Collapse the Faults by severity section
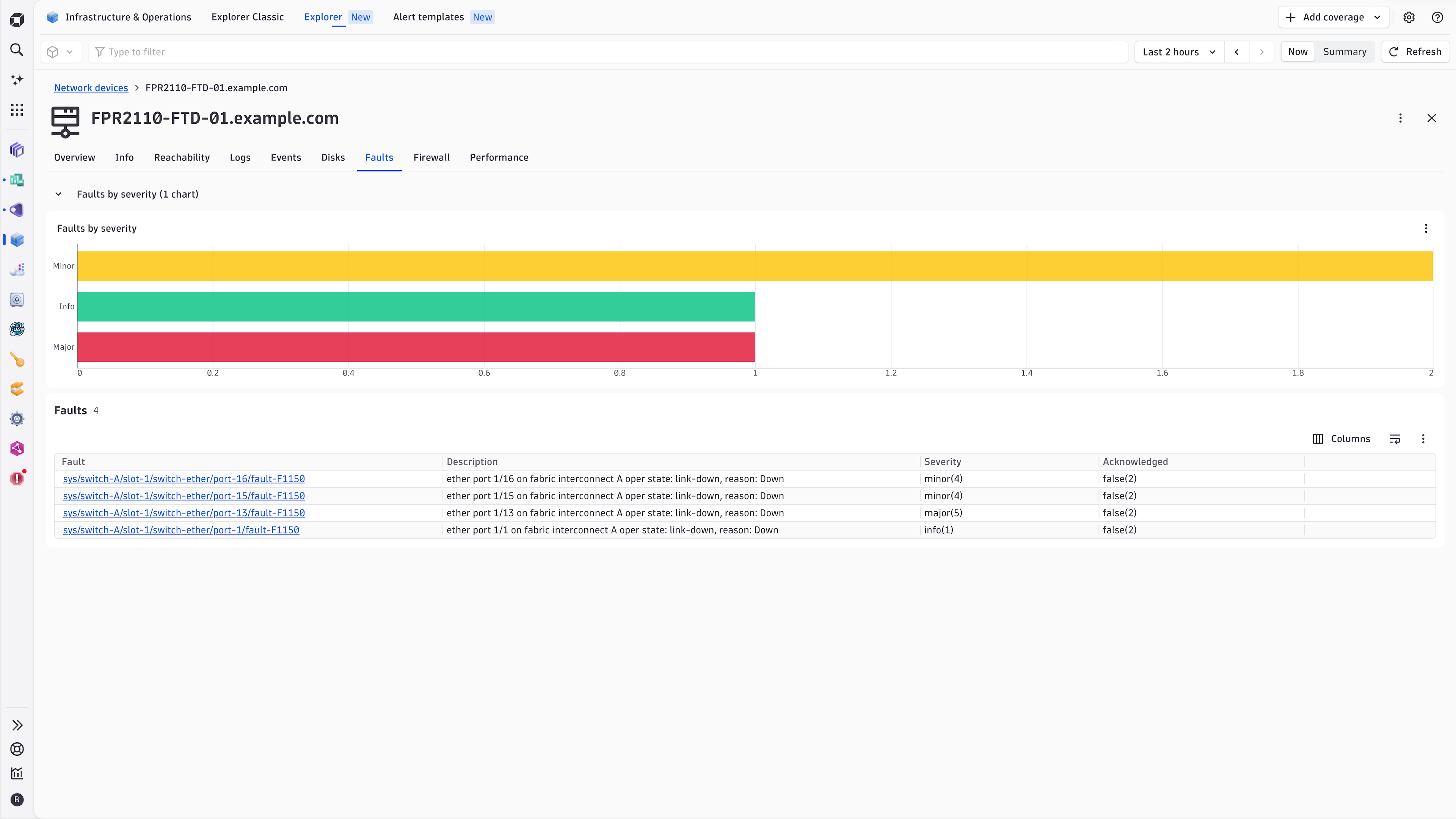Image resolution: width=1456 pixels, height=819 pixels. coord(58,195)
